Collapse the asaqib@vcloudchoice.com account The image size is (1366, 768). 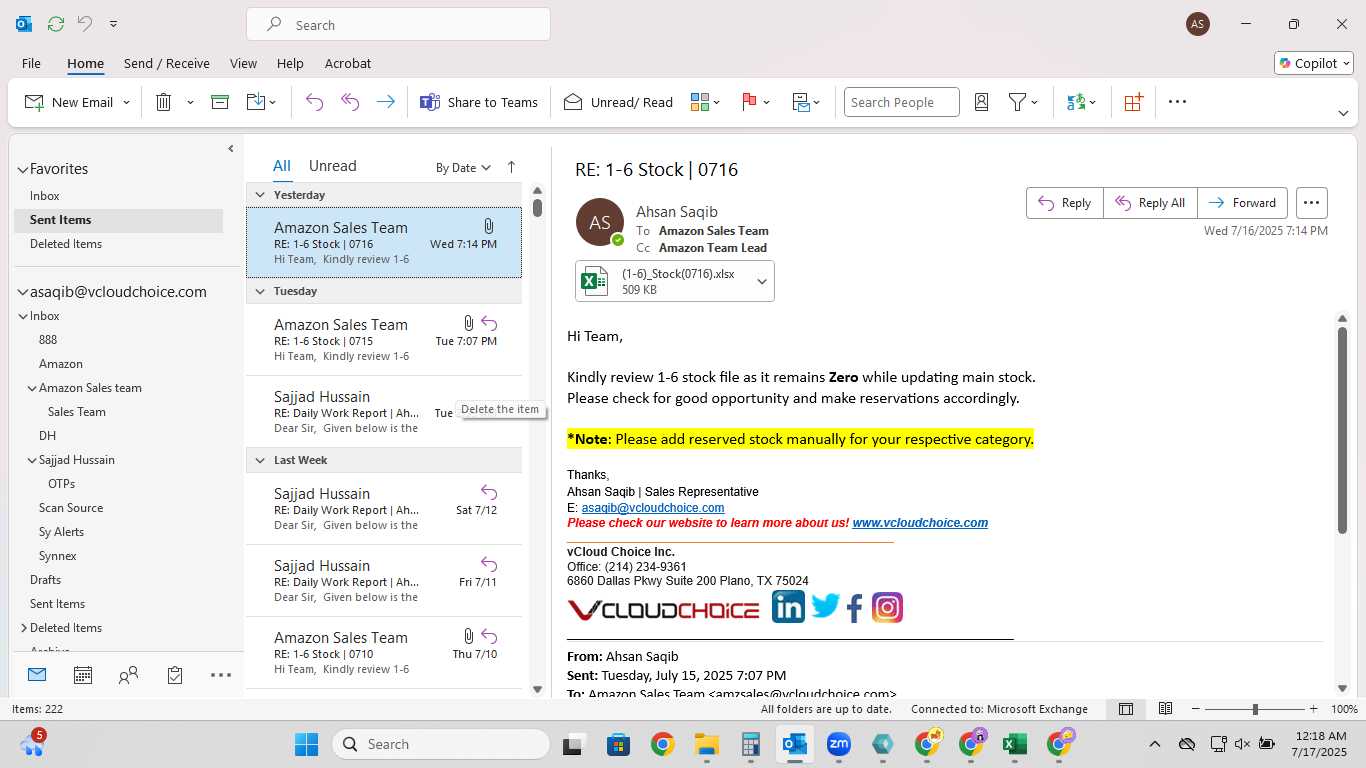pyautogui.click(x=22, y=293)
